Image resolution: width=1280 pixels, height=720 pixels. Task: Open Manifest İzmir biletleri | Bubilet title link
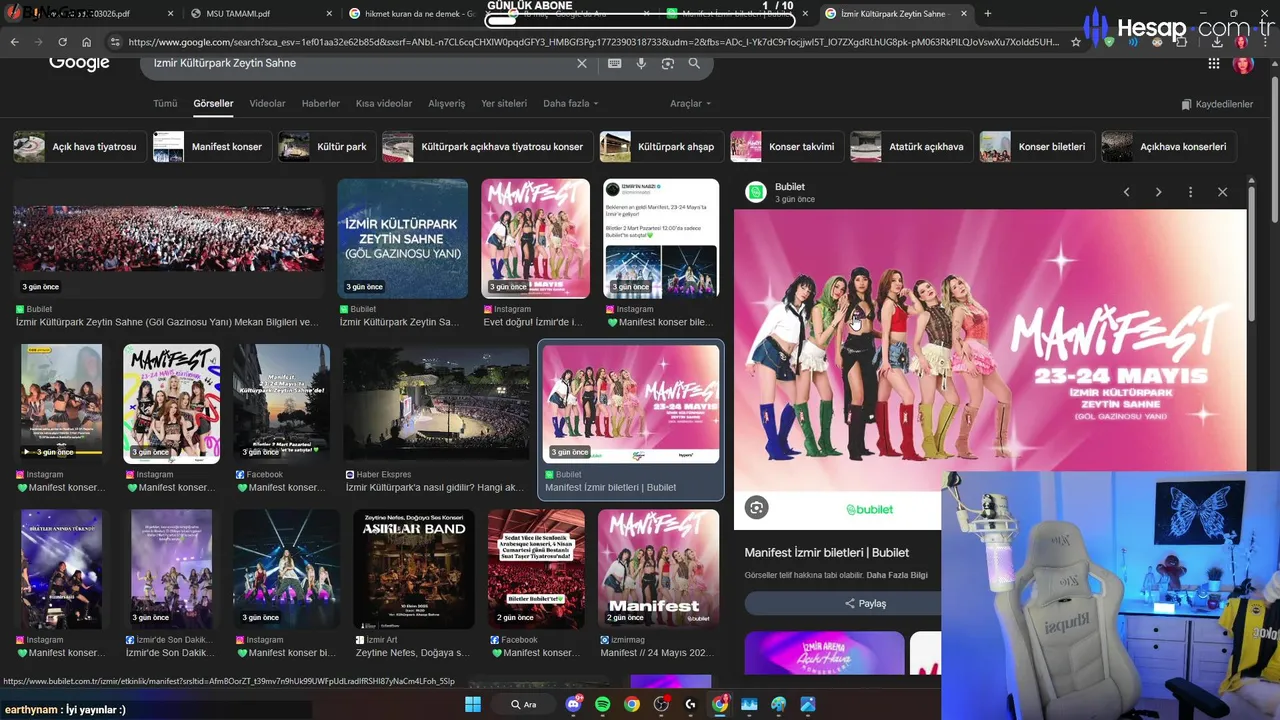point(827,552)
